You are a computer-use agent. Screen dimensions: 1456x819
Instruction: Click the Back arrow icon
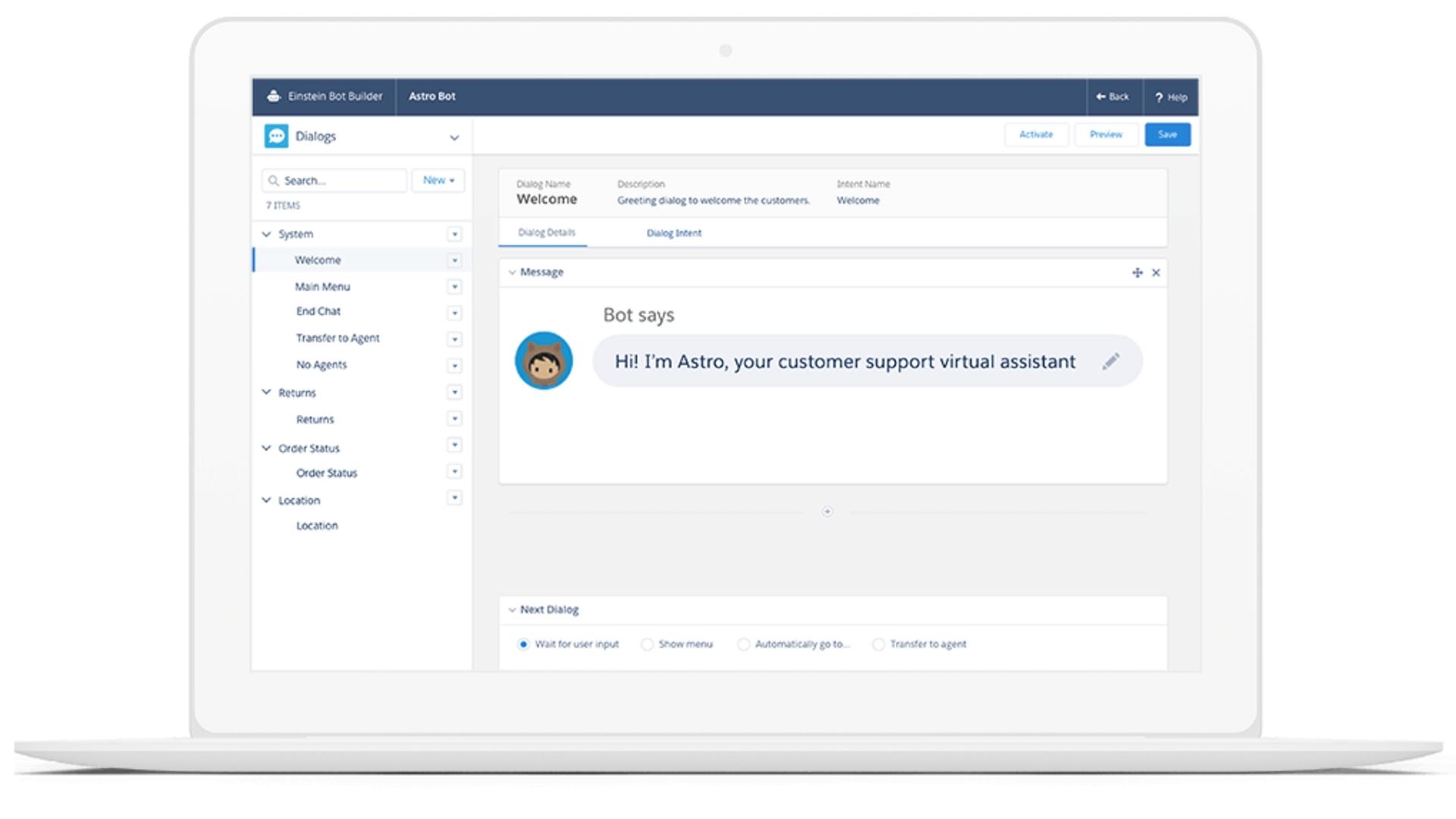click(1100, 96)
